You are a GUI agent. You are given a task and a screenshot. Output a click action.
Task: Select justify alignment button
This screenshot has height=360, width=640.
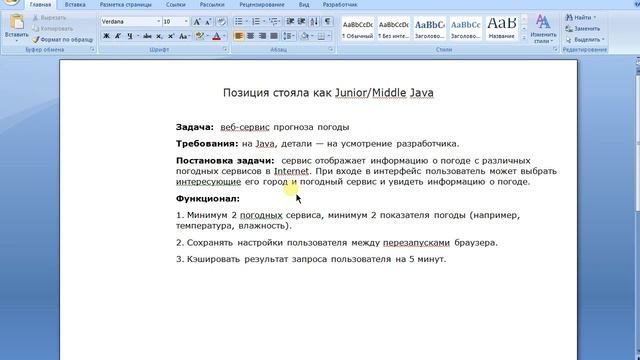pyautogui.click(x=274, y=36)
